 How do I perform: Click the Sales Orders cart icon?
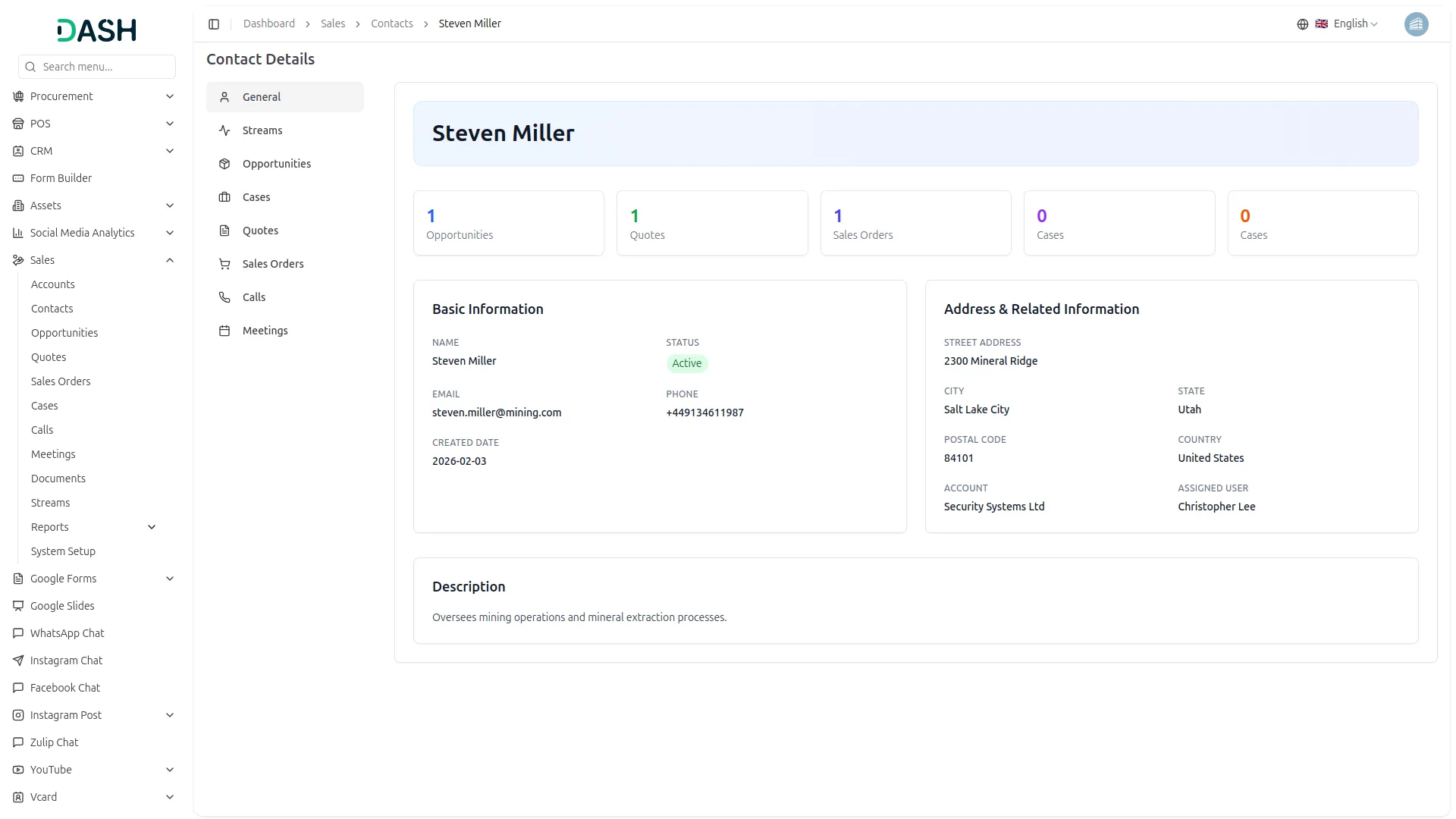click(x=224, y=264)
